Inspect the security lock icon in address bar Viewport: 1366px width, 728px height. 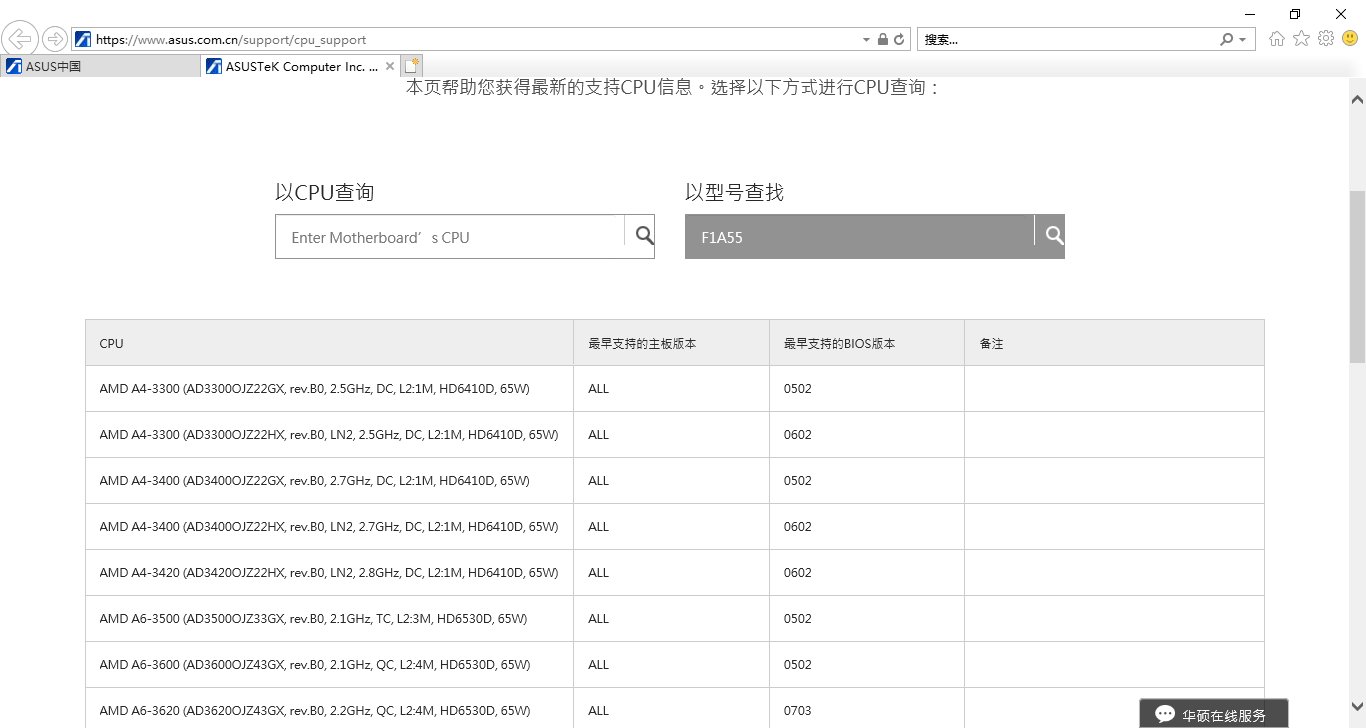882,39
